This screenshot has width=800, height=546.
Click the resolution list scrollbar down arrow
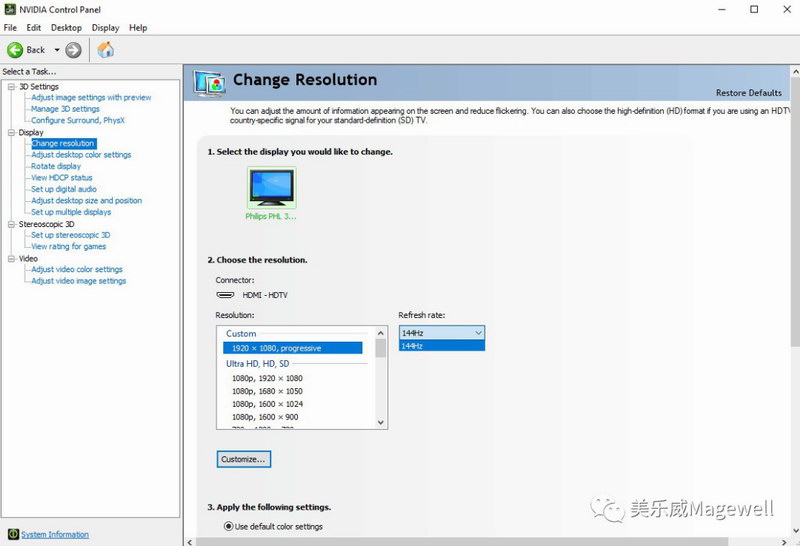(380, 422)
